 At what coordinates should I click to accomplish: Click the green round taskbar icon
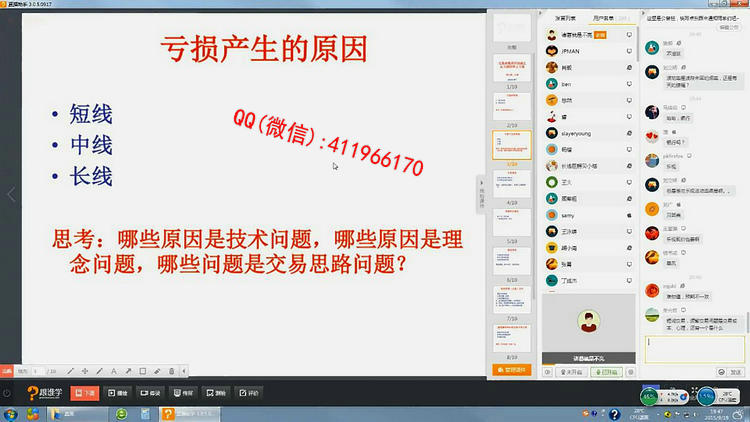pos(121,414)
